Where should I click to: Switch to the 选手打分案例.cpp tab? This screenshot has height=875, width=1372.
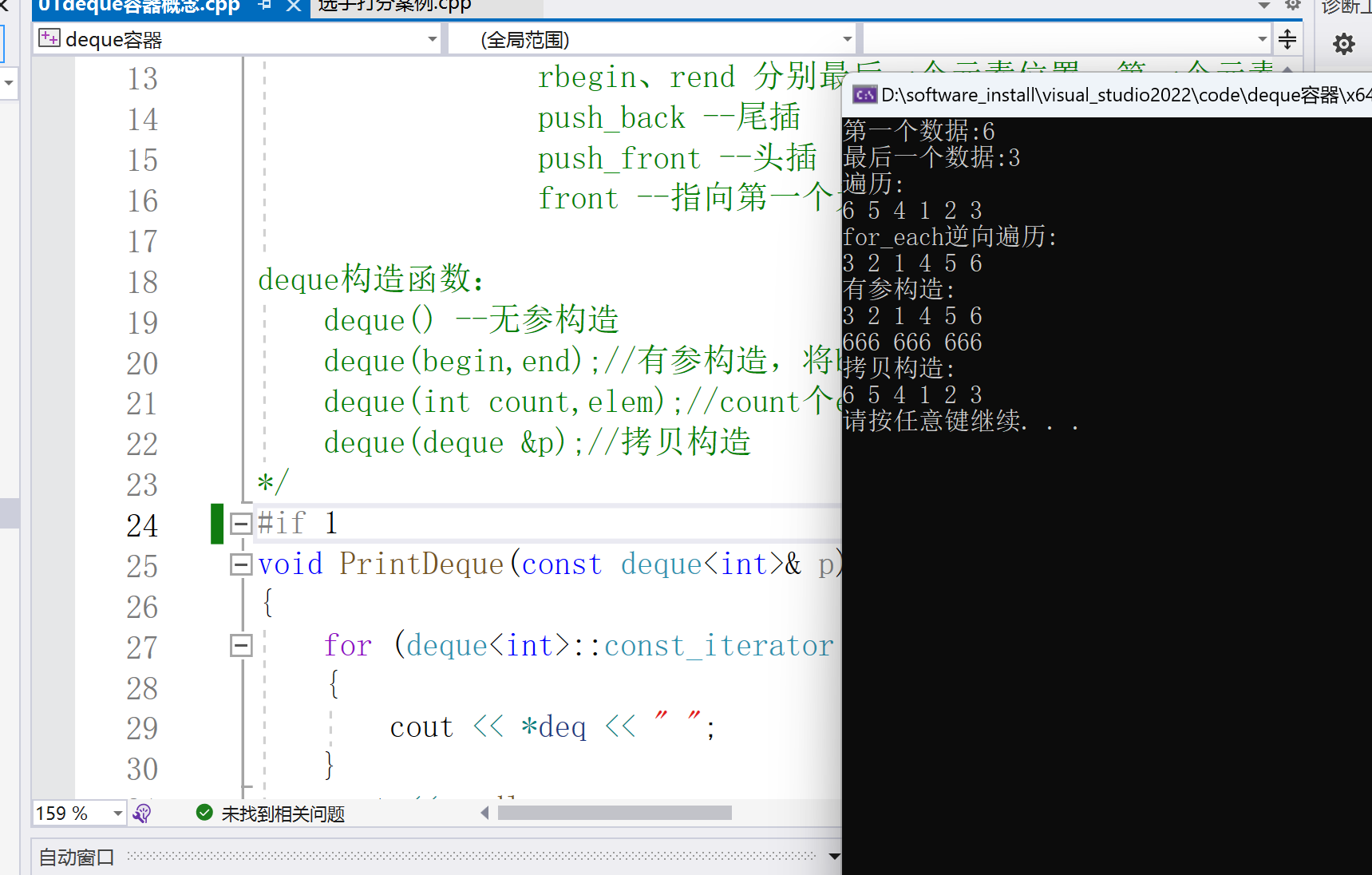pyautogui.click(x=394, y=6)
